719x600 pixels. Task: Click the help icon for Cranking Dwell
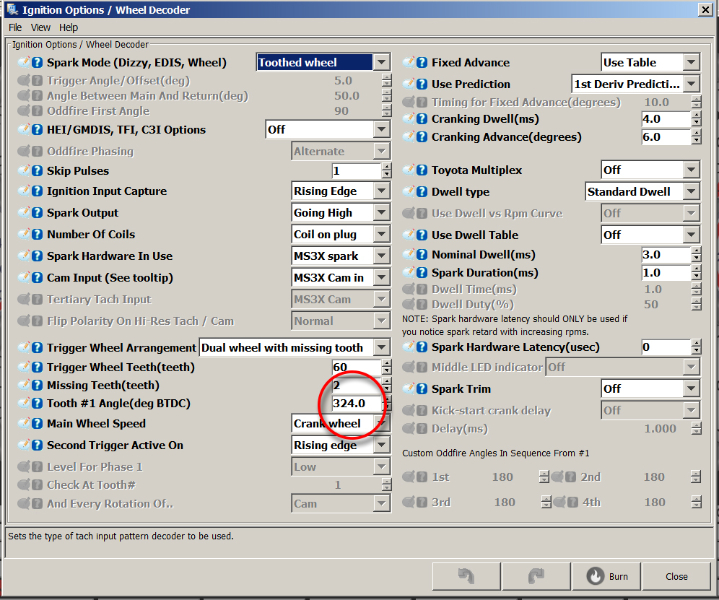coord(422,119)
